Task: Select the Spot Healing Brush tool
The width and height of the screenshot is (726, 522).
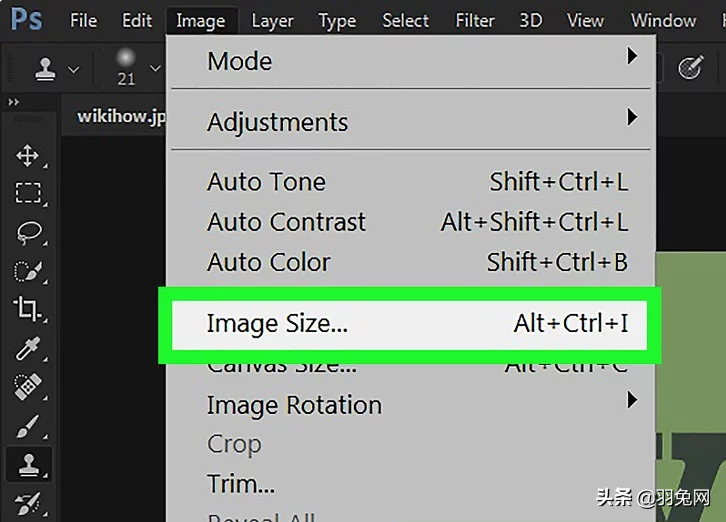Action: coord(27,387)
